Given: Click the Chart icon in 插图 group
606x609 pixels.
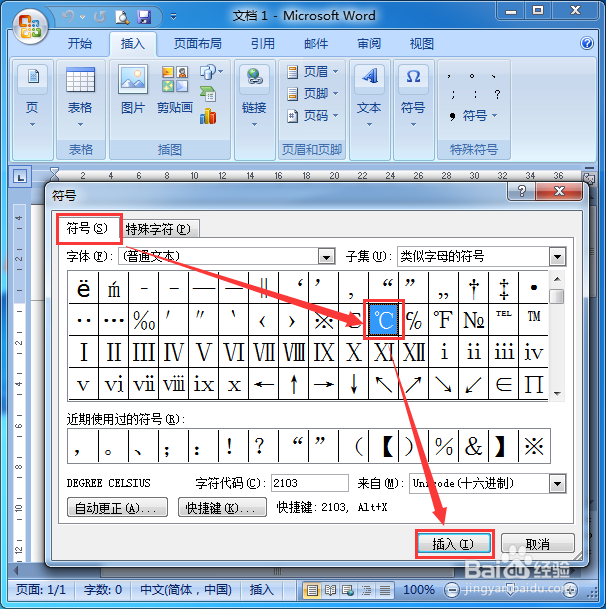Looking at the screenshot, I should point(208,116).
